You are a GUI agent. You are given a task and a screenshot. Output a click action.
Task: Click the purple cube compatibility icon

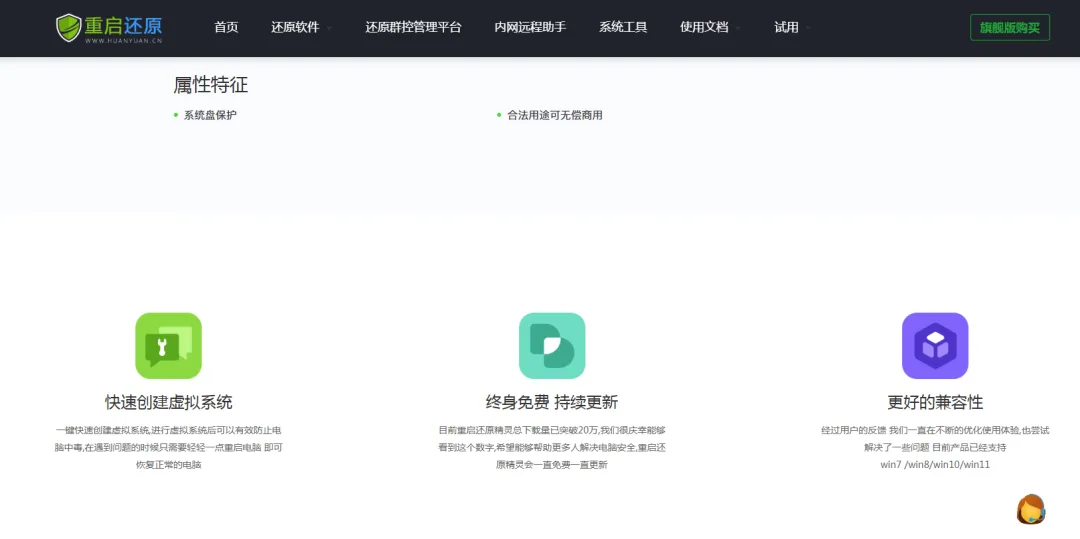[934, 346]
